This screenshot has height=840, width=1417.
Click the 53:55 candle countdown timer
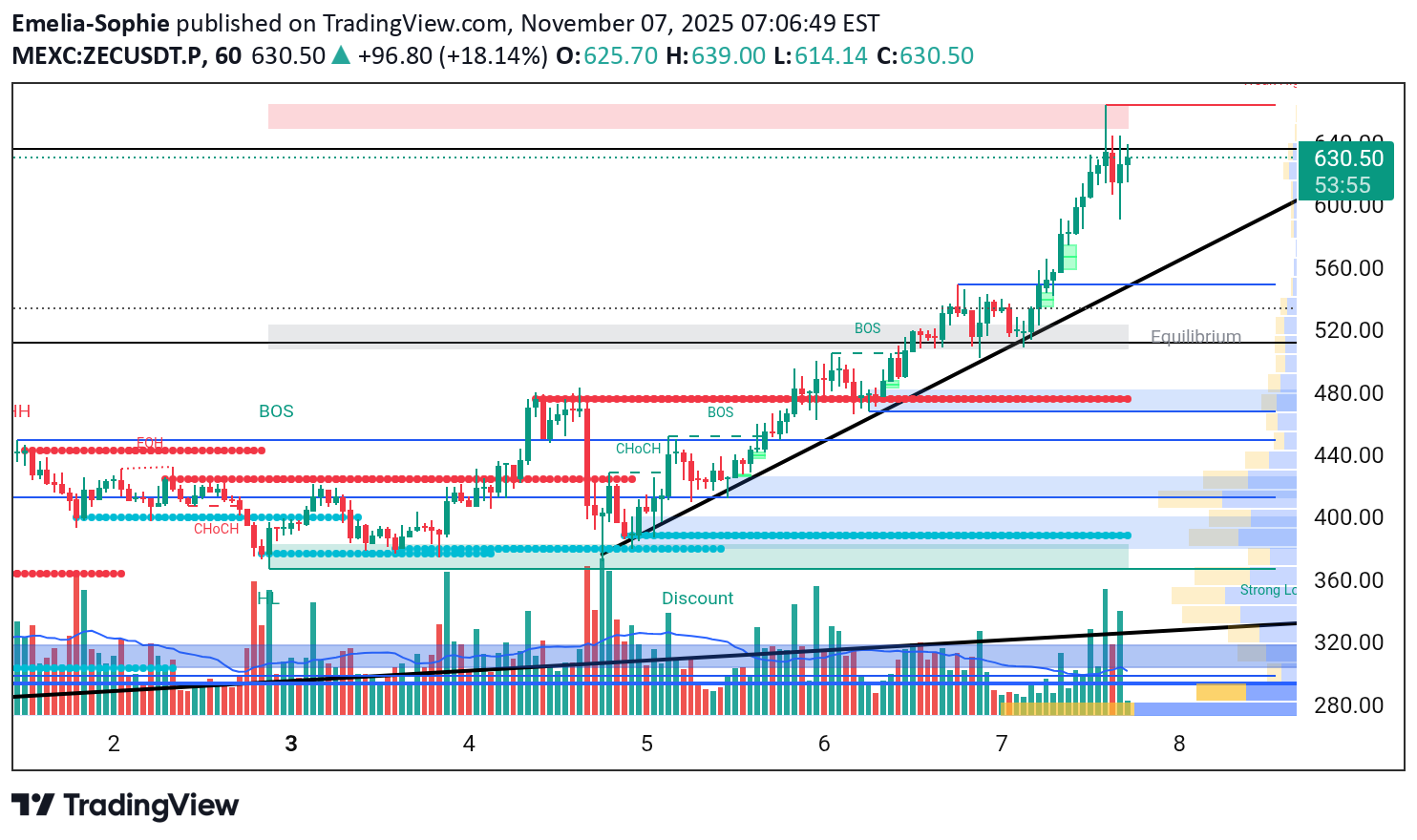point(1342,185)
